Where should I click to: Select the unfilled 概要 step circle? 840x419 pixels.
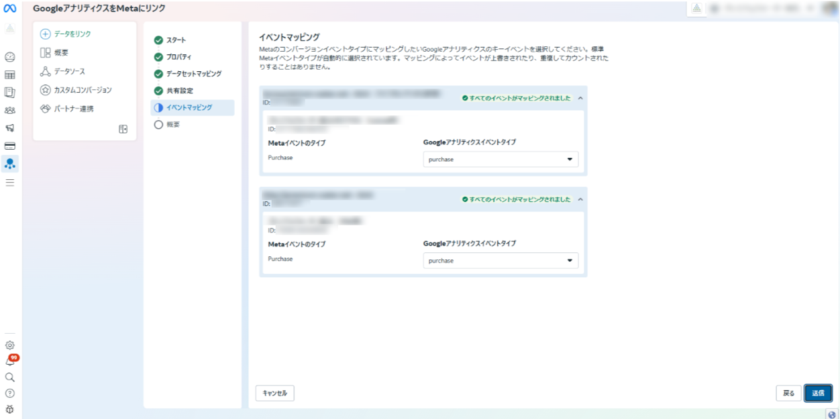(158, 125)
